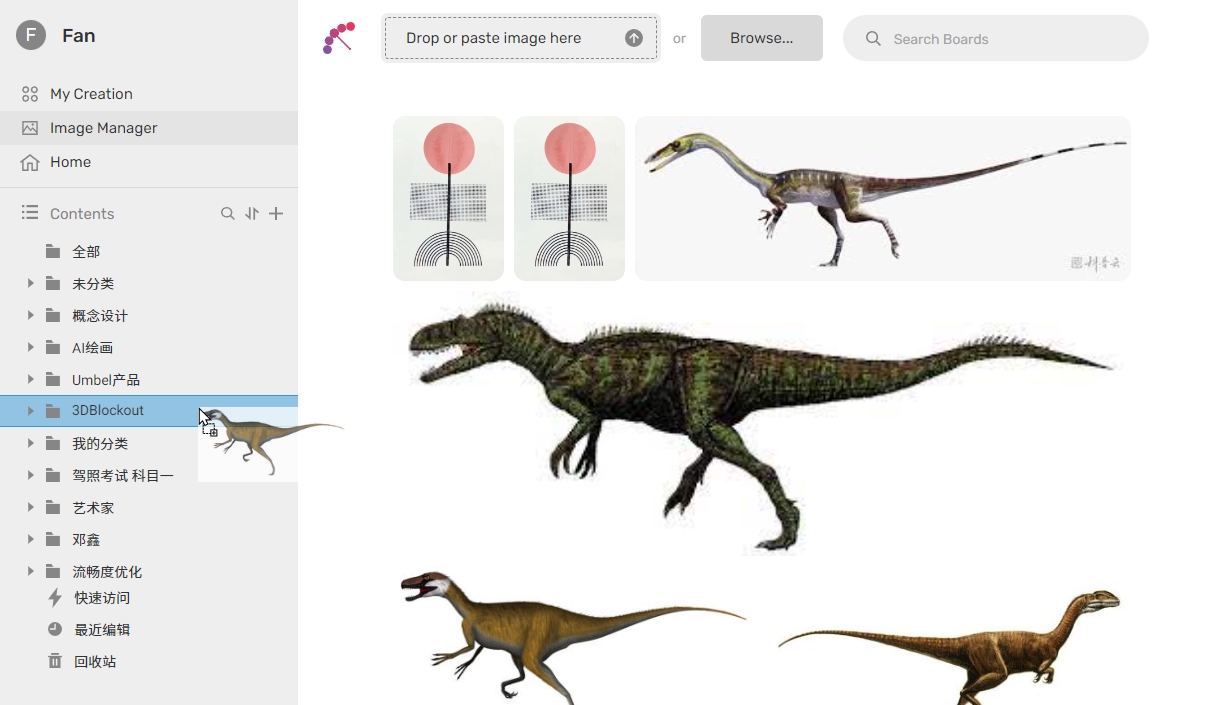Open the user avatar F icon
The image size is (1224, 705).
[x=31, y=36]
